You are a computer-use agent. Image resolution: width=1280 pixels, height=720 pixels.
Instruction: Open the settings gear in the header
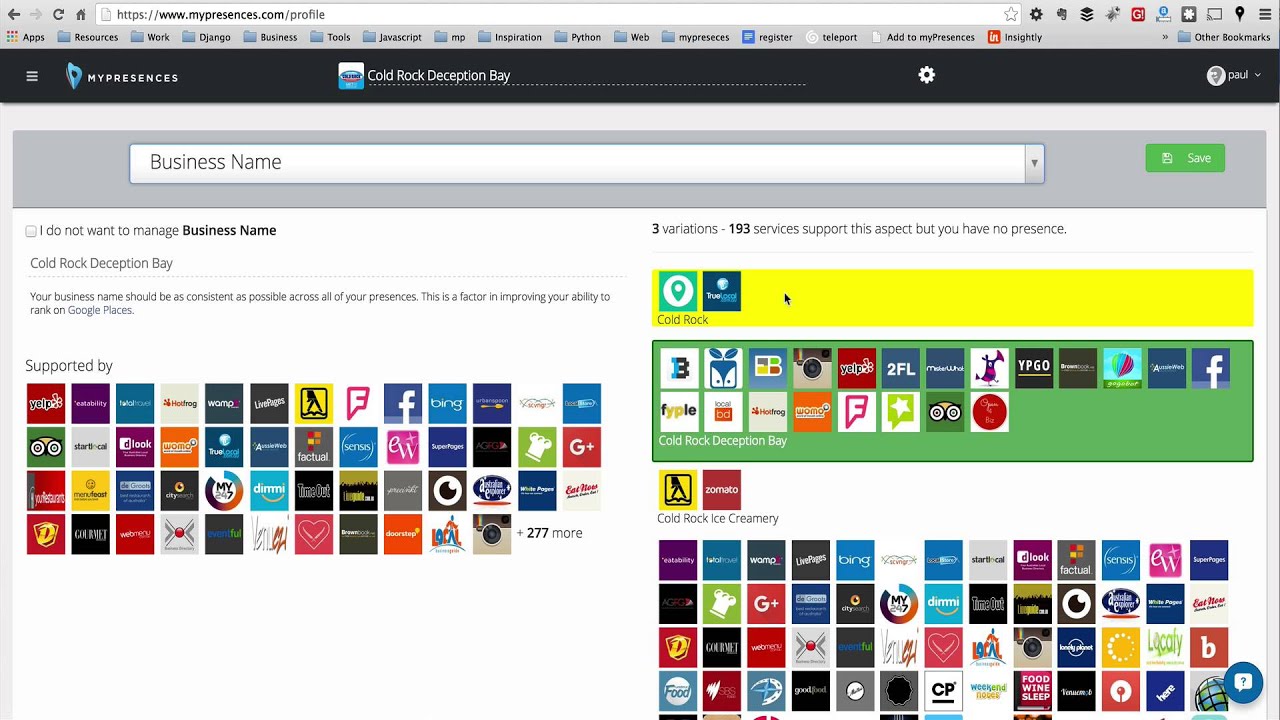(x=927, y=75)
